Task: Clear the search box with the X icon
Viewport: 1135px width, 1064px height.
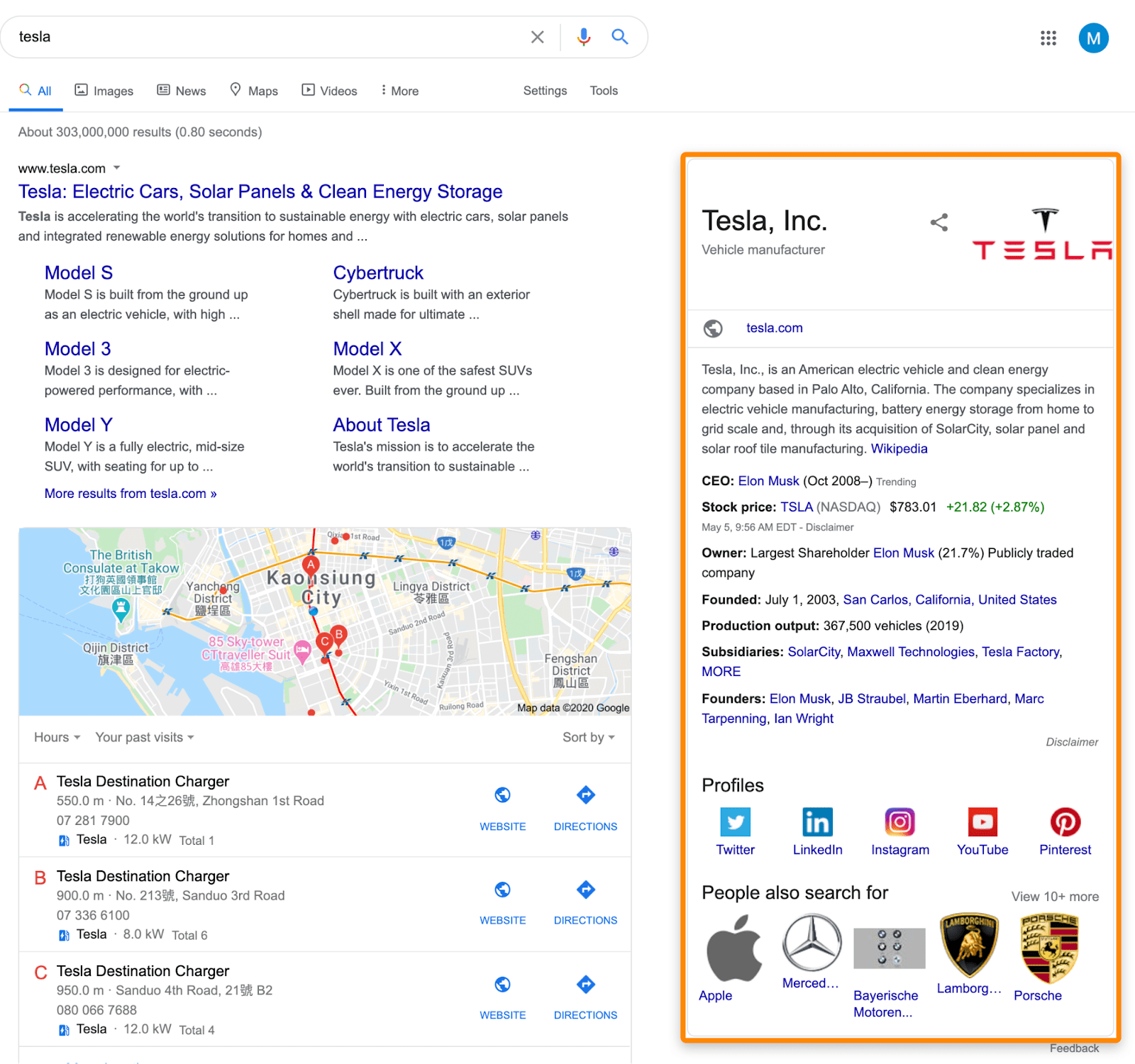Action: pyautogui.click(x=537, y=37)
